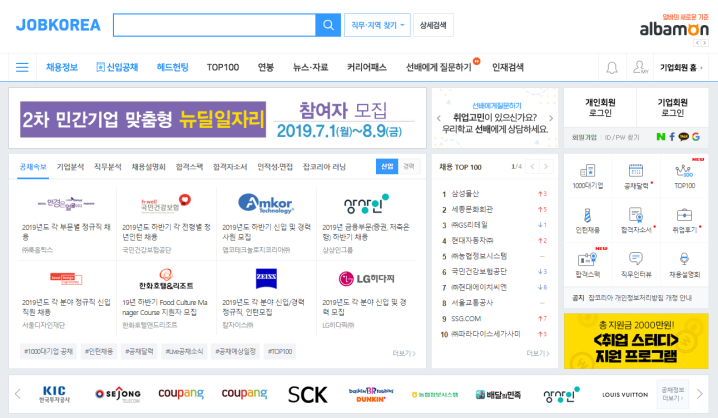
Task: Switch listing toggle to 경력
Action: [x=409, y=166]
